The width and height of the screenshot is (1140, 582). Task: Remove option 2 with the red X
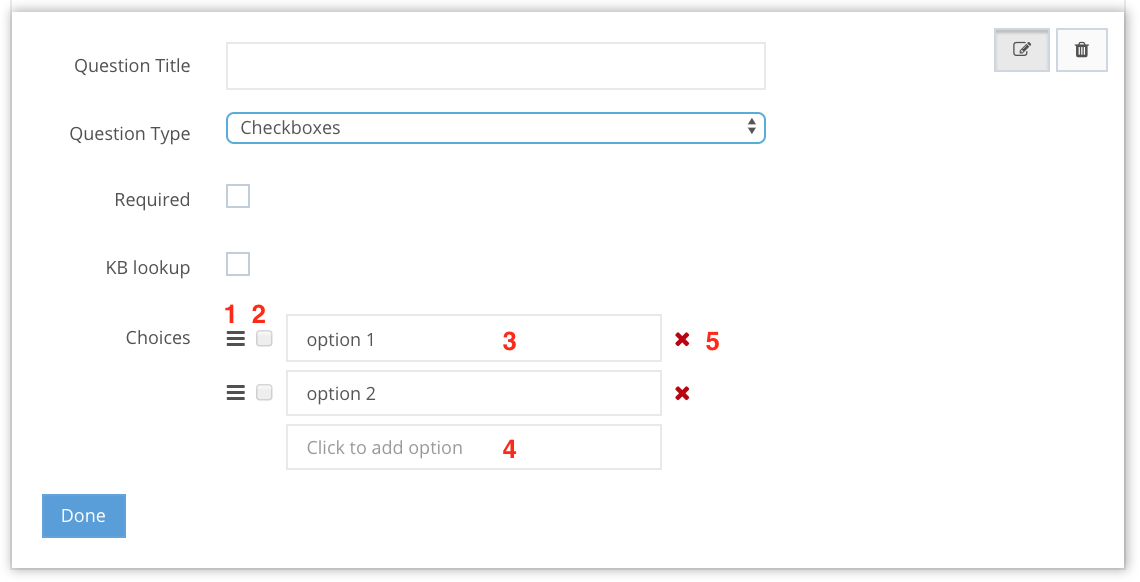(x=682, y=393)
